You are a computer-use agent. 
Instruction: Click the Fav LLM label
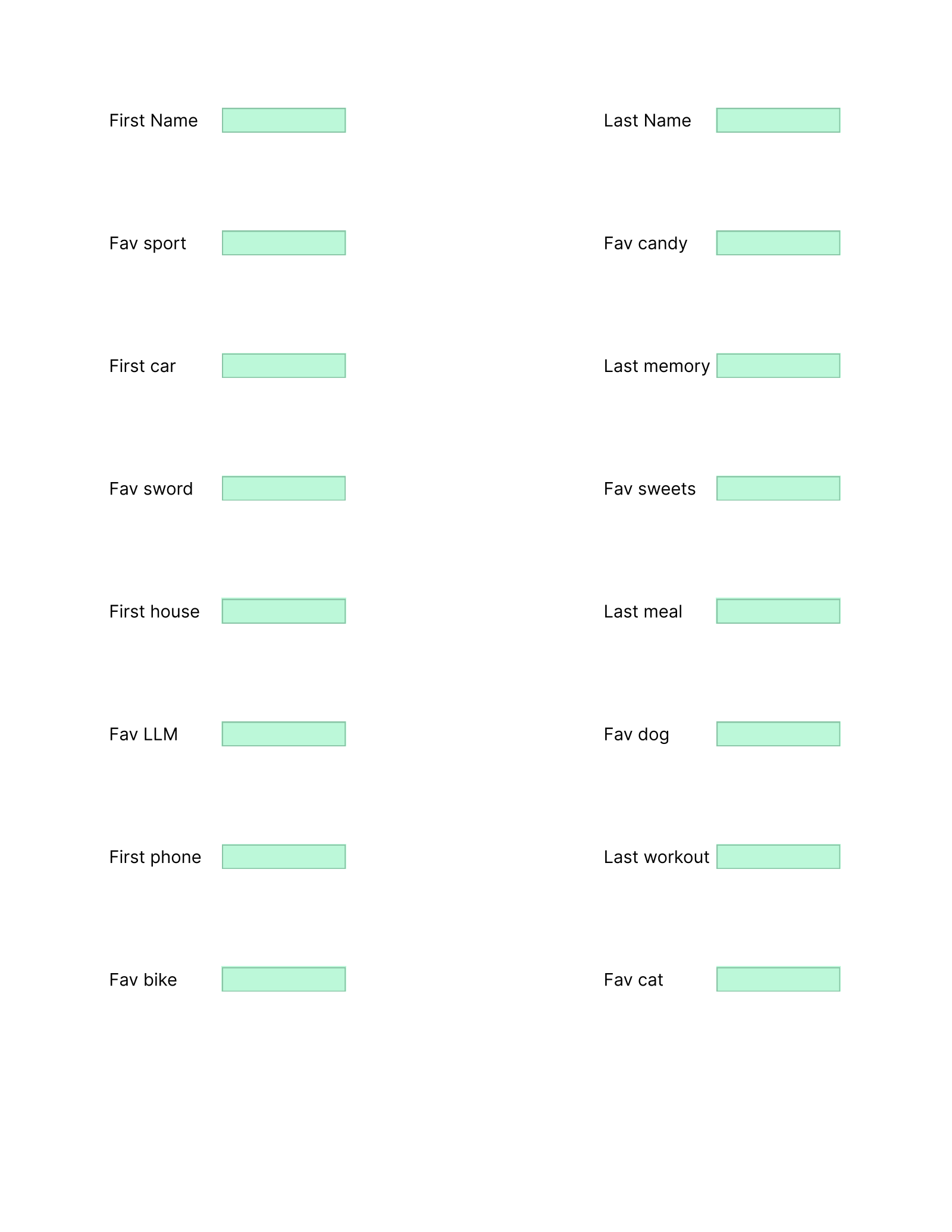pos(143,734)
